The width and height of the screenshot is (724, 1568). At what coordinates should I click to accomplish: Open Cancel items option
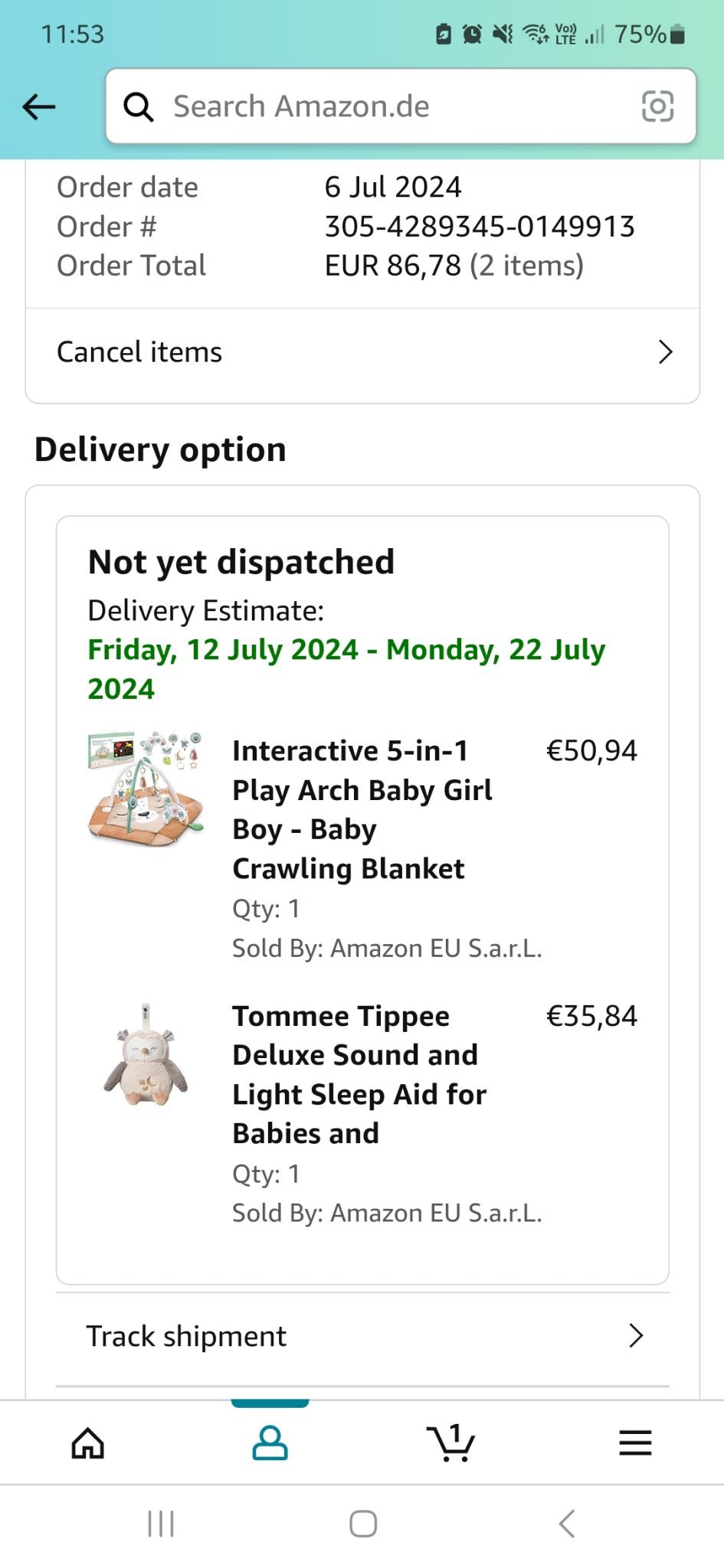[139, 352]
